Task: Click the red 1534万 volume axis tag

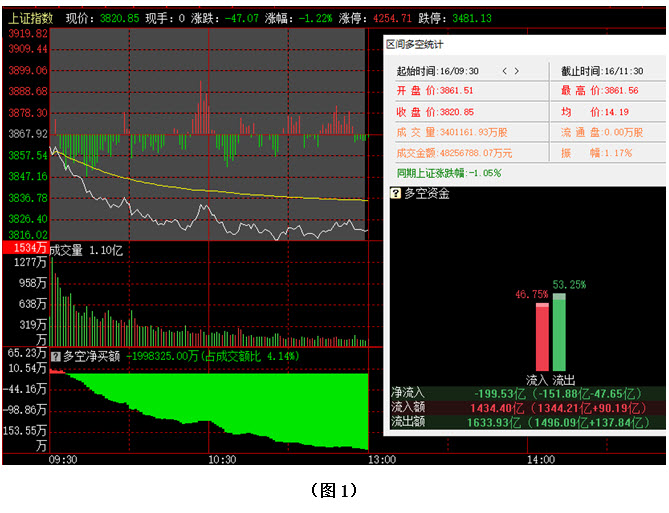Action: click(24, 248)
